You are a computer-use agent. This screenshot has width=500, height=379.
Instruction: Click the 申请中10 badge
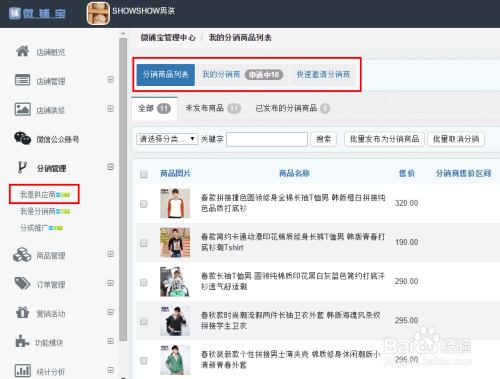[x=264, y=75]
